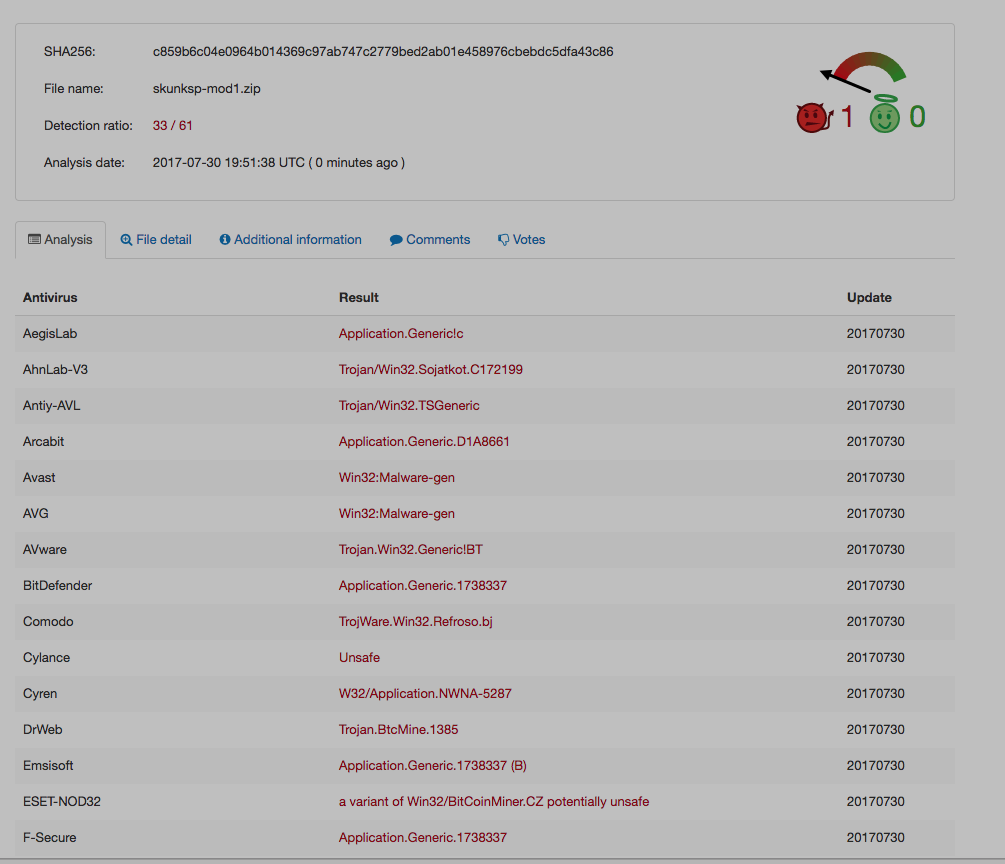
Task: Switch to the File detail tab
Action: tap(156, 240)
